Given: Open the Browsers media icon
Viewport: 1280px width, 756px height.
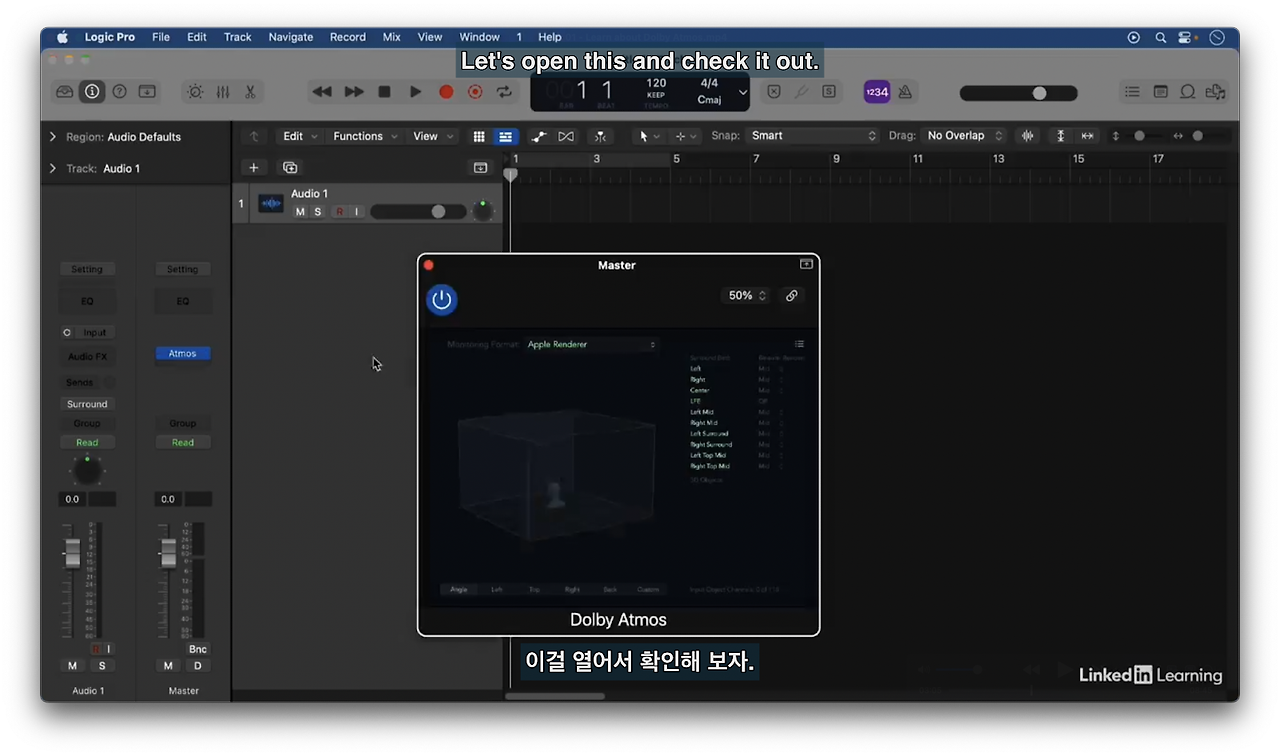Looking at the screenshot, I should (x=1215, y=92).
